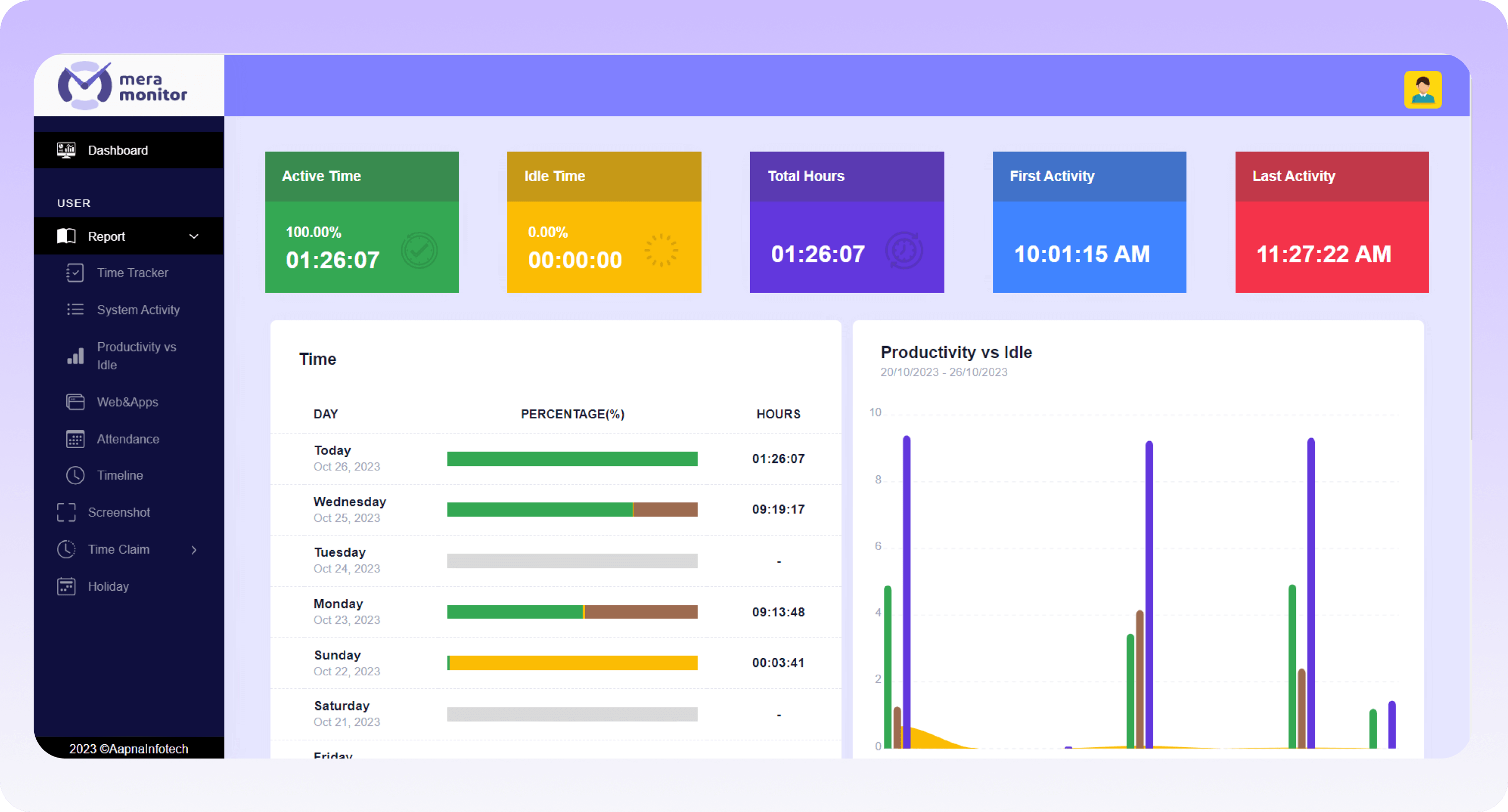Image resolution: width=1508 pixels, height=812 pixels.
Task: Click Today's green progress bar
Action: click(572, 458)
